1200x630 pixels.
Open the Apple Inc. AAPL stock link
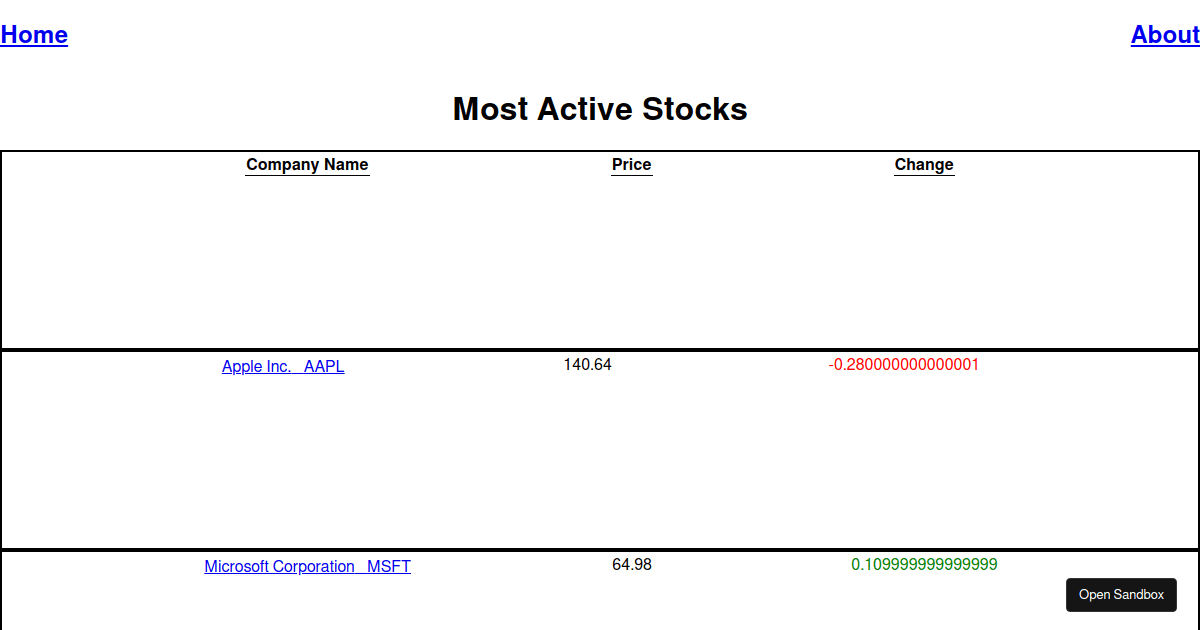click(283, 366)
